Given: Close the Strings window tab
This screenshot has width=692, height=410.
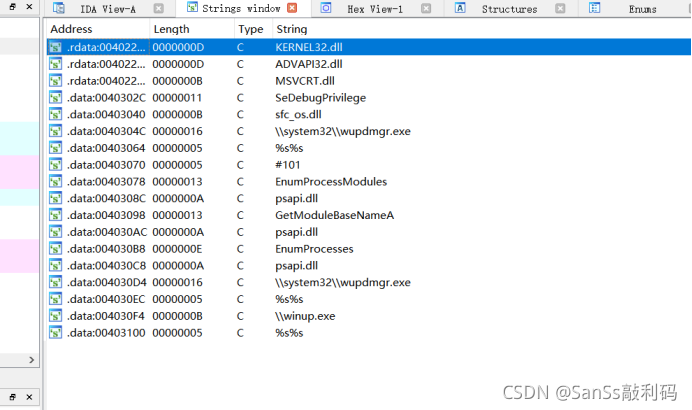Looking at the screenshot, I should 292,9.
